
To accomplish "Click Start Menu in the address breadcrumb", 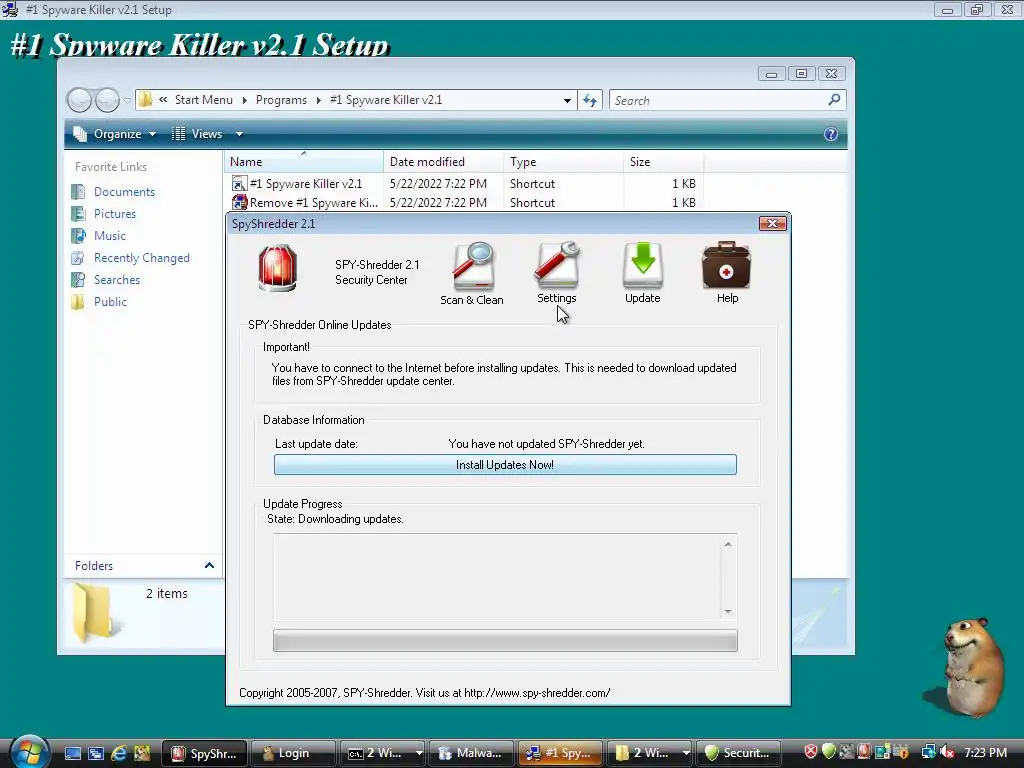I will pyautogui.click(x=204, y=100).
